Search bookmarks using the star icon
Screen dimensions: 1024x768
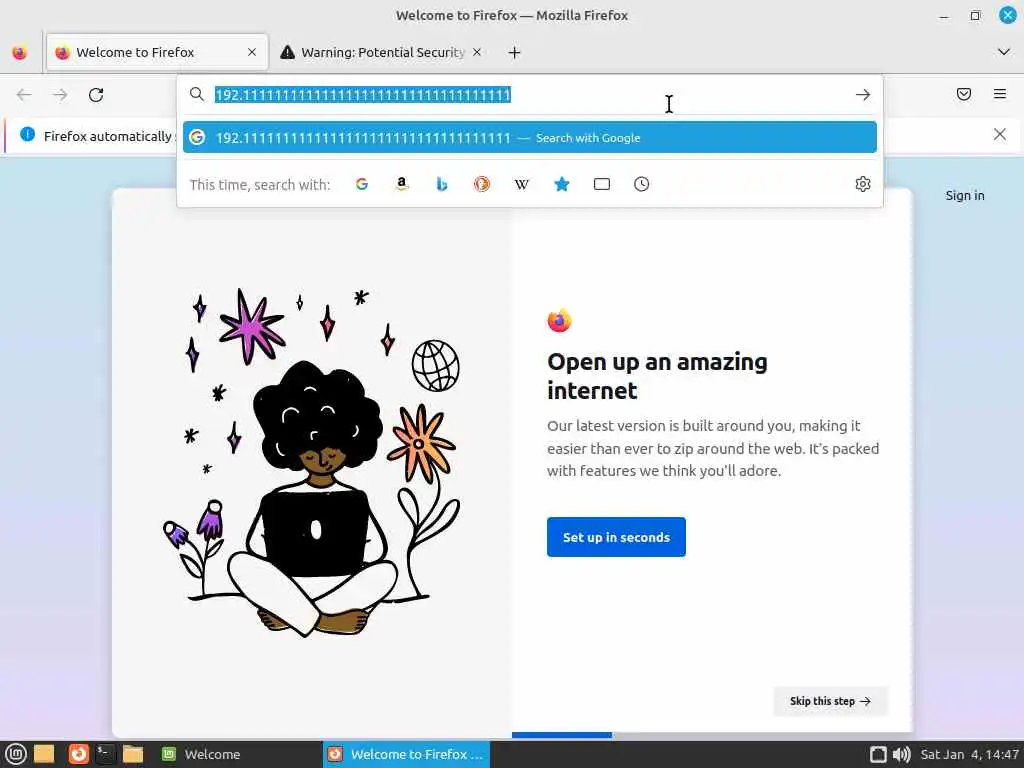coord(562,184)
